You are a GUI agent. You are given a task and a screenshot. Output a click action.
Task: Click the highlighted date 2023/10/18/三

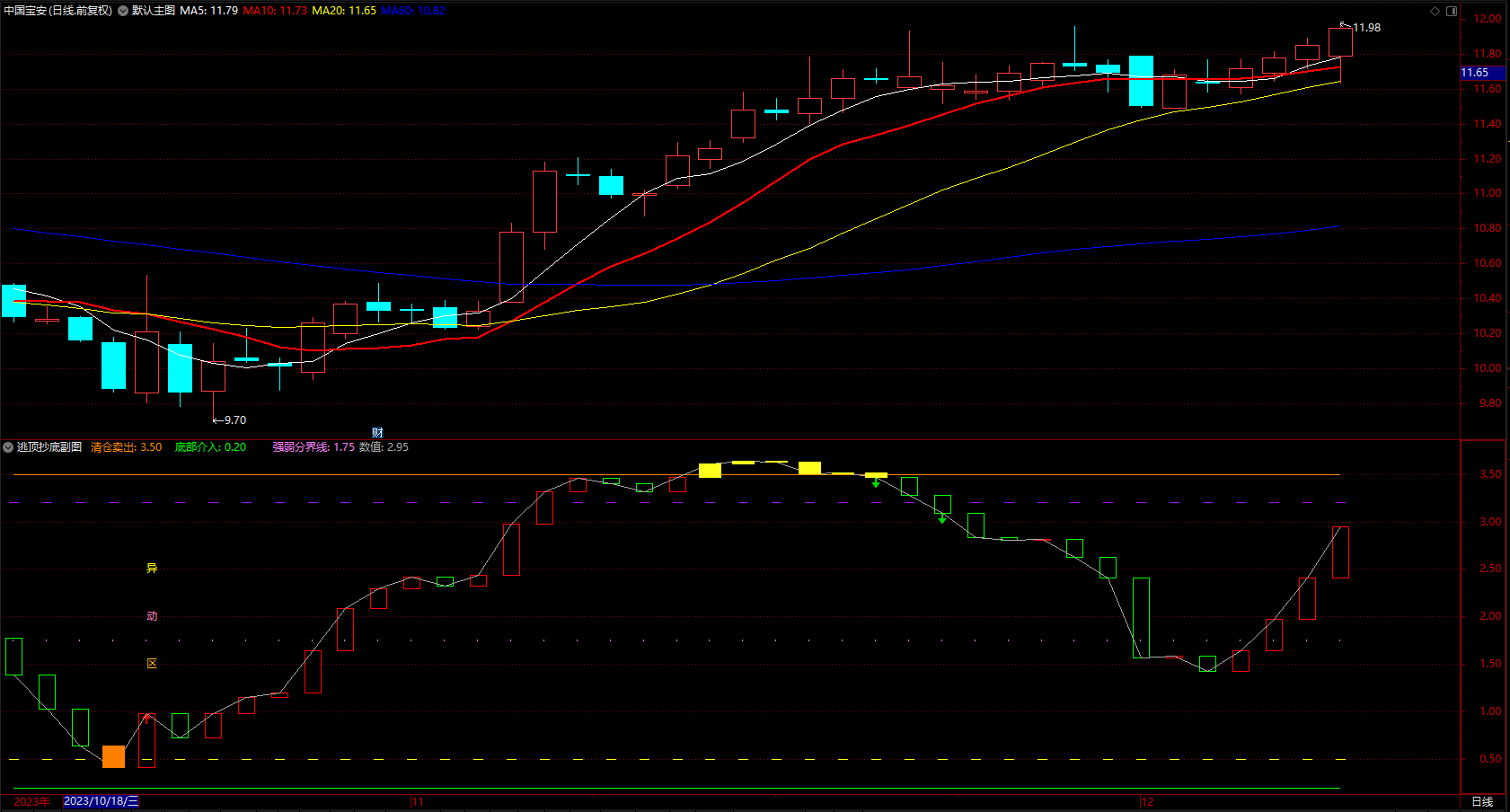click(102, 801)
